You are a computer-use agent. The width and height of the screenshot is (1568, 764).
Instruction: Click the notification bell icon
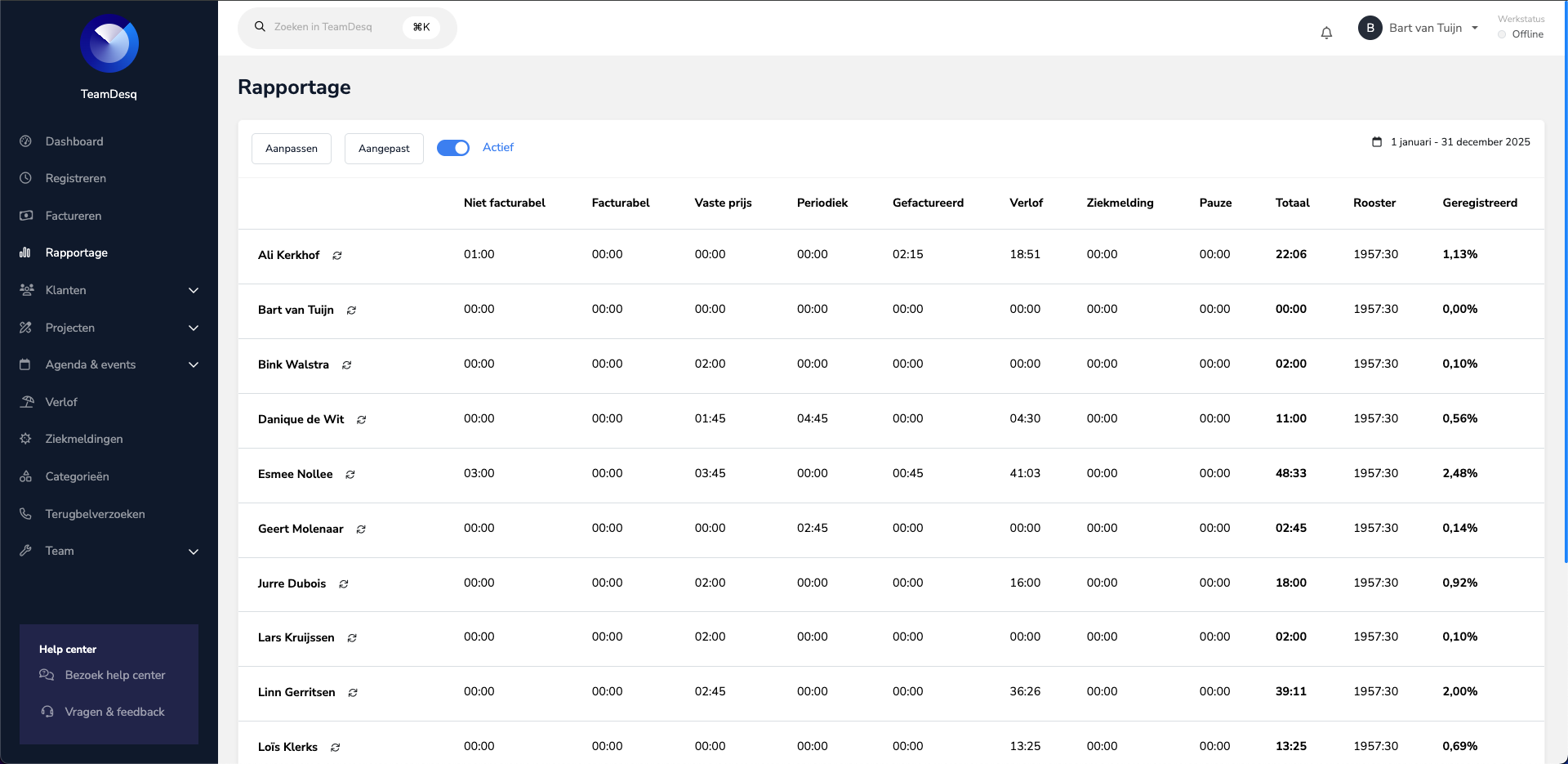[x=1326, y=33]
